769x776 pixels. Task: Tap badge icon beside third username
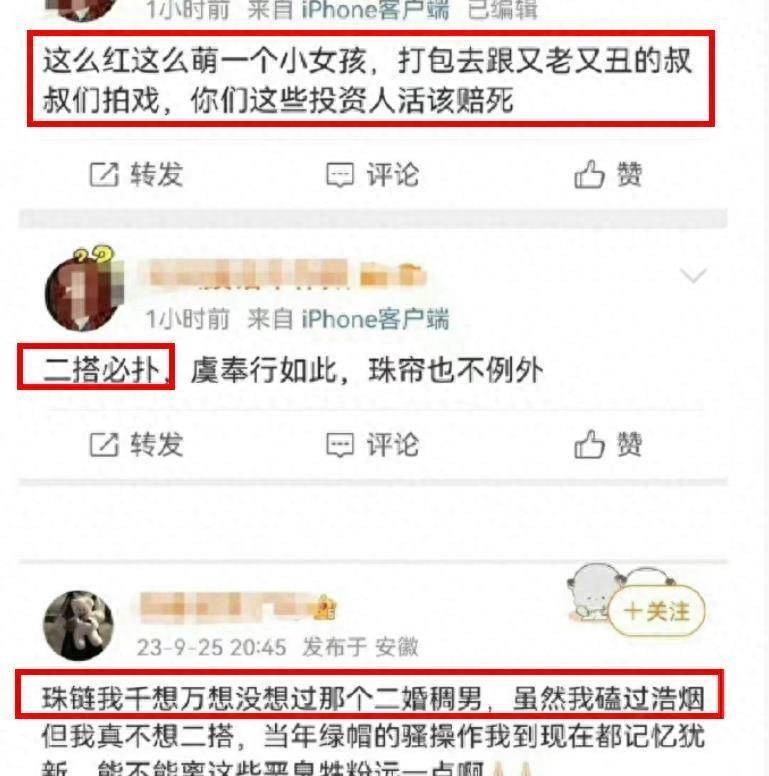tap(326, 608)
